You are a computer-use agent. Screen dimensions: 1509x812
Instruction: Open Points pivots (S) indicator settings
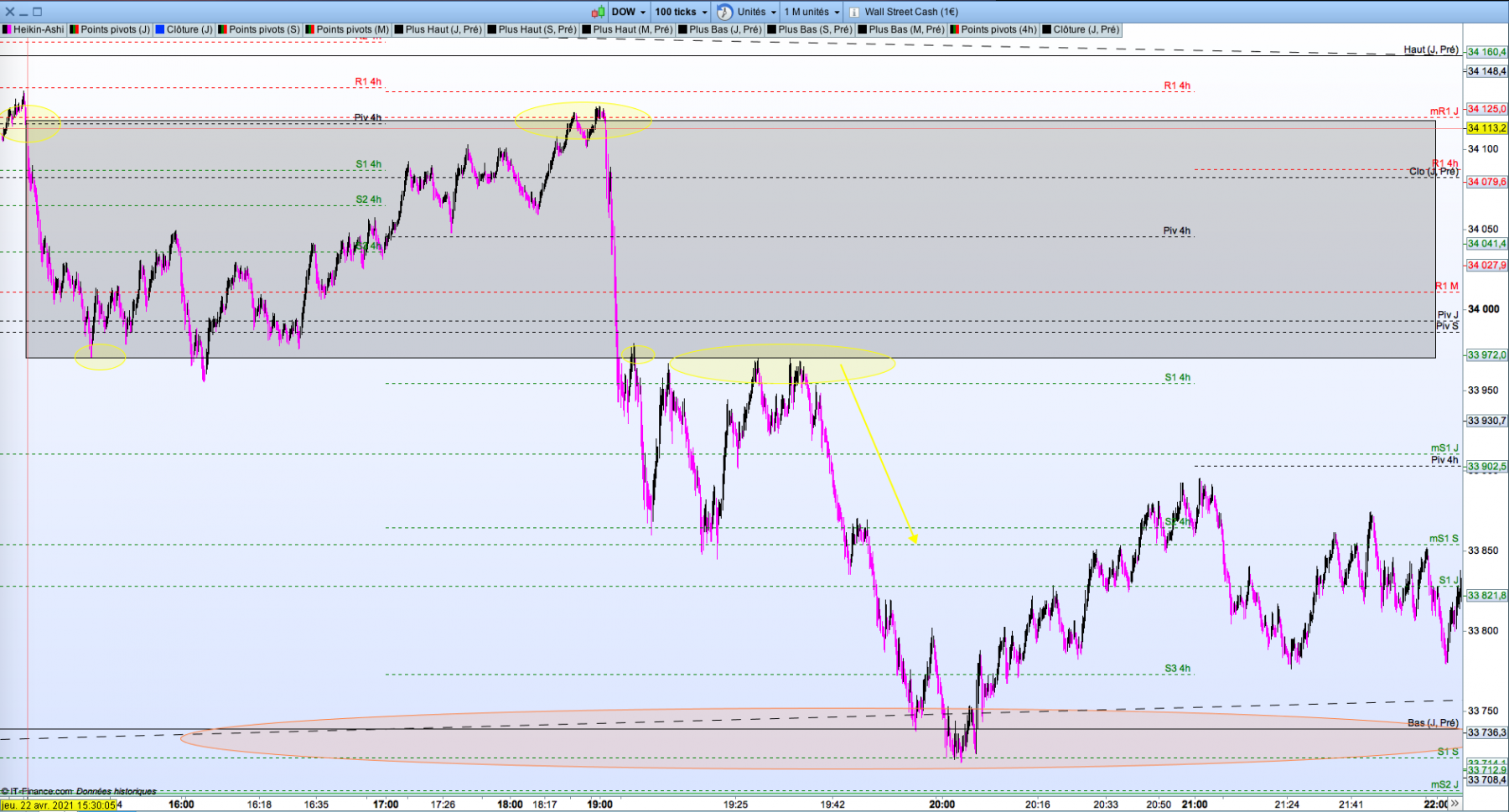coord(258,29)
